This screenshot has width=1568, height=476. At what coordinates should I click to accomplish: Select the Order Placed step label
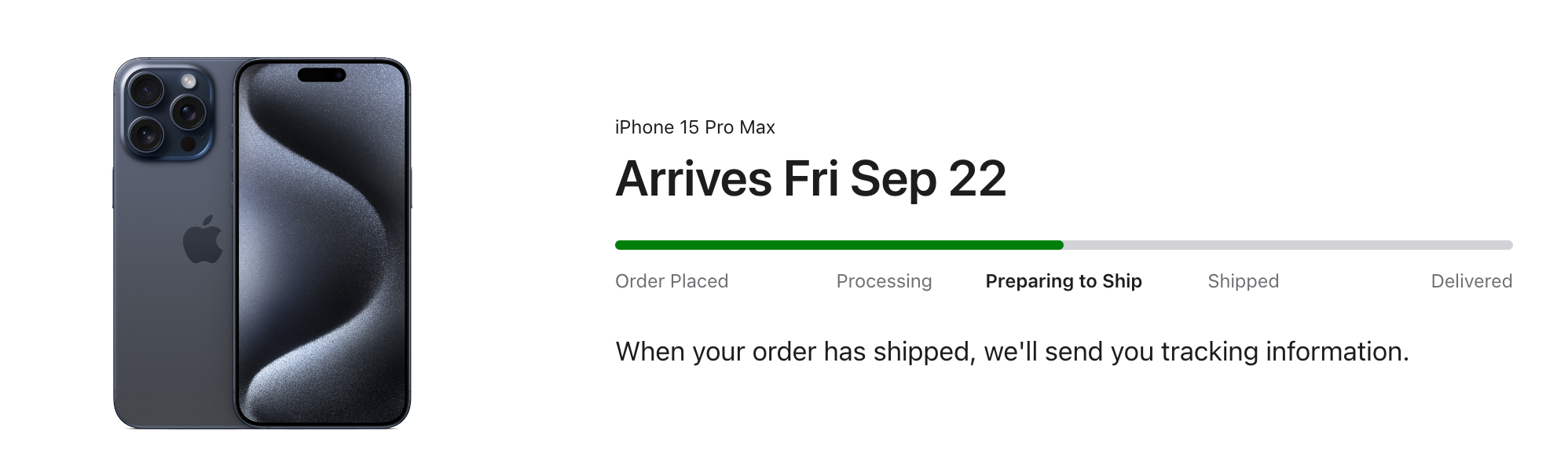coord(672,281)
